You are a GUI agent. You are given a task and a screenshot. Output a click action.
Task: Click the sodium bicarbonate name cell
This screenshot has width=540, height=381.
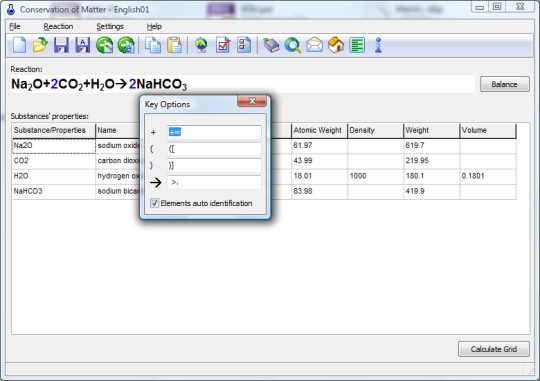pos(118,191)
